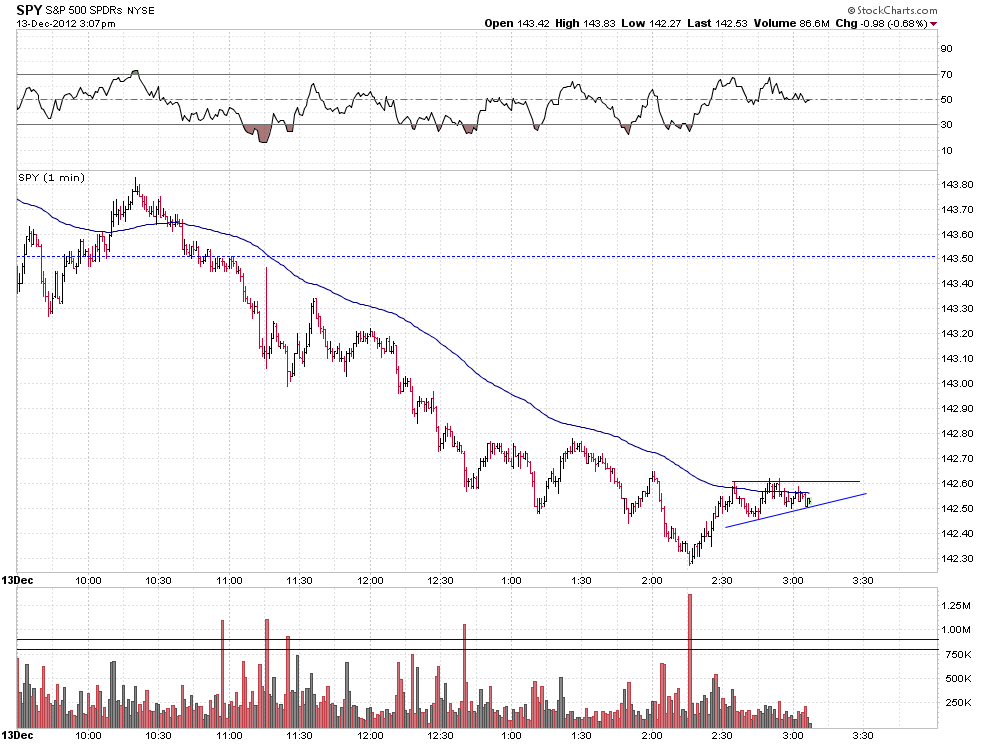Click the volume spike bar near 12:40
990x744 pixels.
[x=464, y=676]
